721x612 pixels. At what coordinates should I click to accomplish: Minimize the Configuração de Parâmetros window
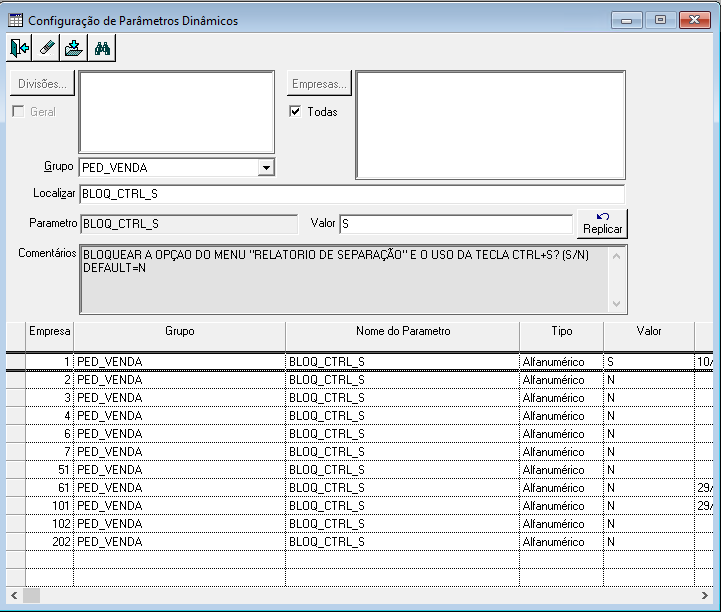pyautogui.click(x=626, y=20)
